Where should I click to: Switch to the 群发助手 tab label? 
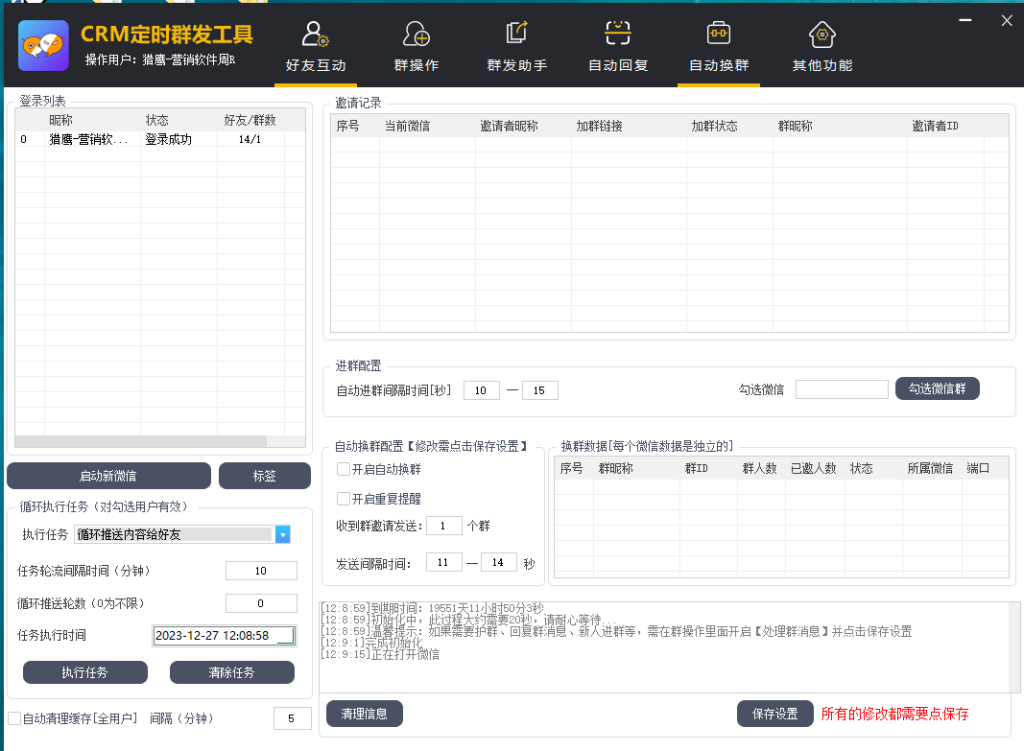tap(517, 66)
